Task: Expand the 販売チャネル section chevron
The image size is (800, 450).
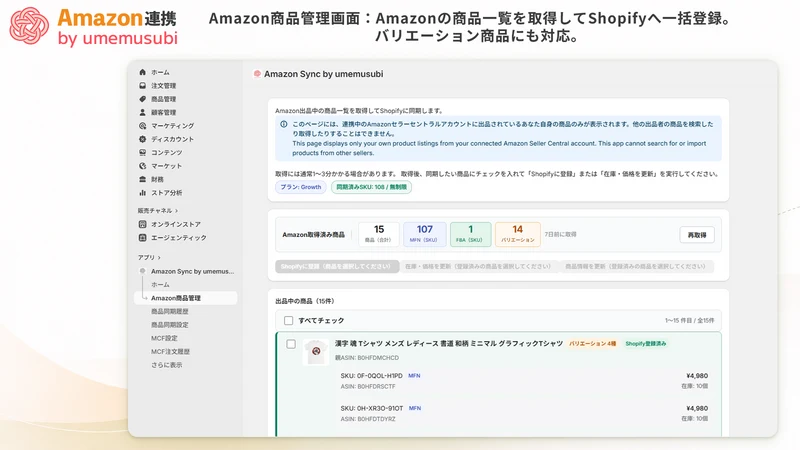Action: click(x=177, y=211)
